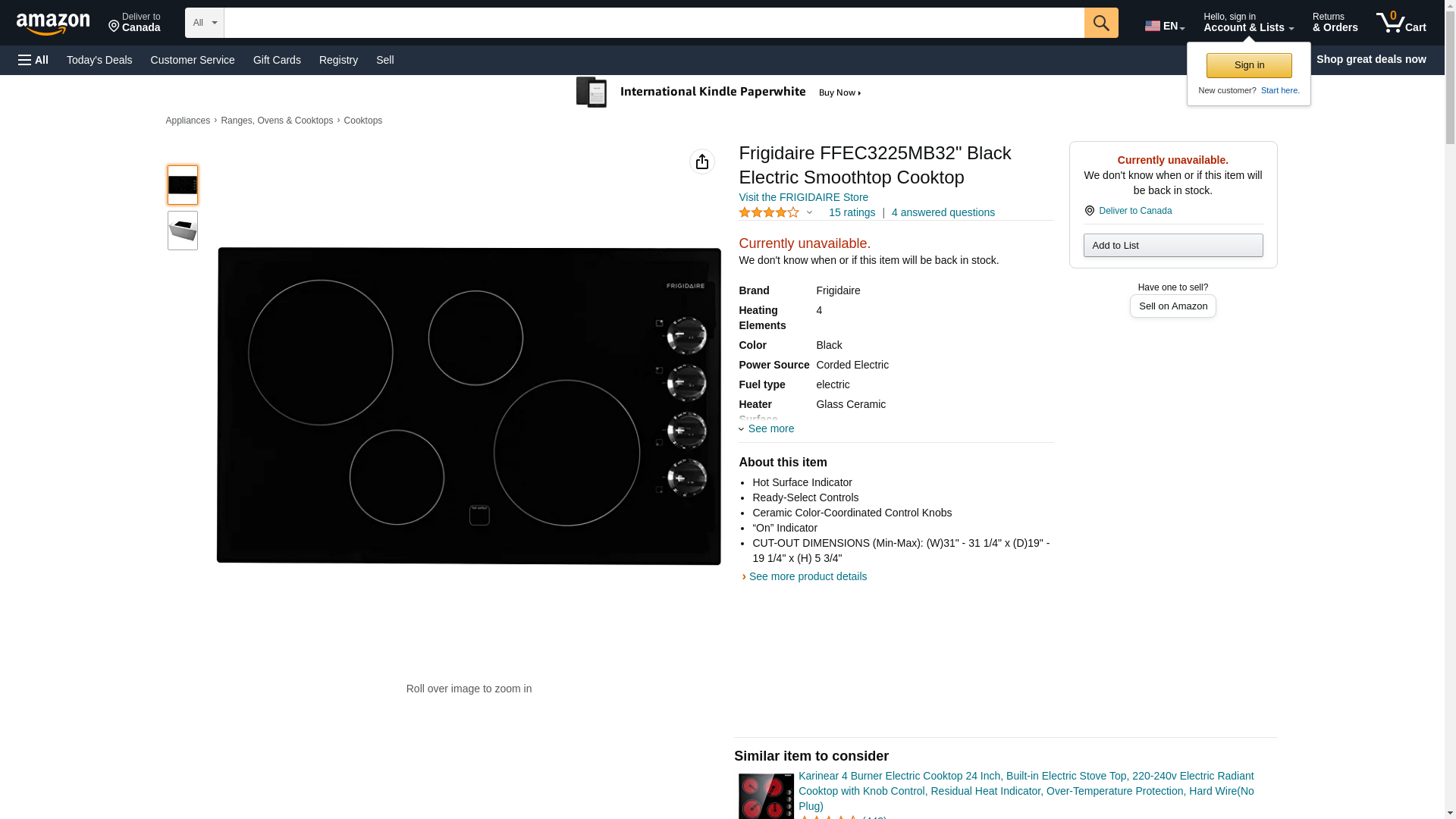Click the Cooktops breadcrumb link
This screenshot has width=1456, height=819.
point(362,121)
